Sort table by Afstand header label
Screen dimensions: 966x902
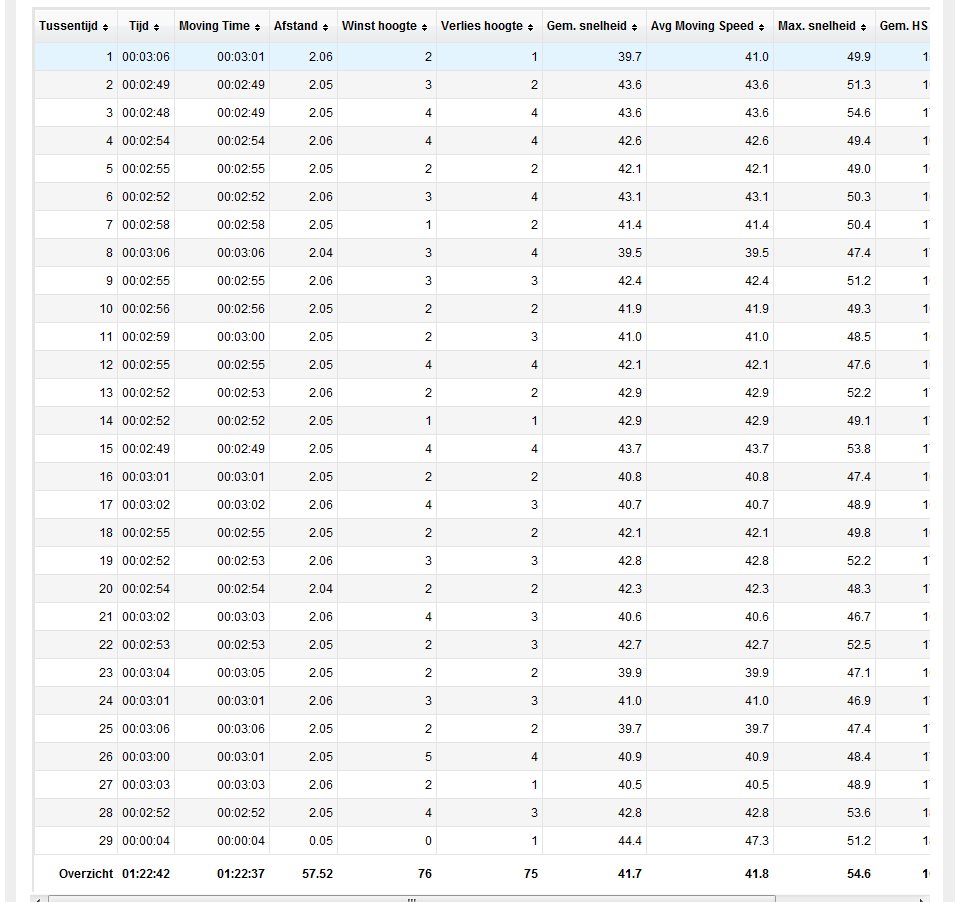296,26
